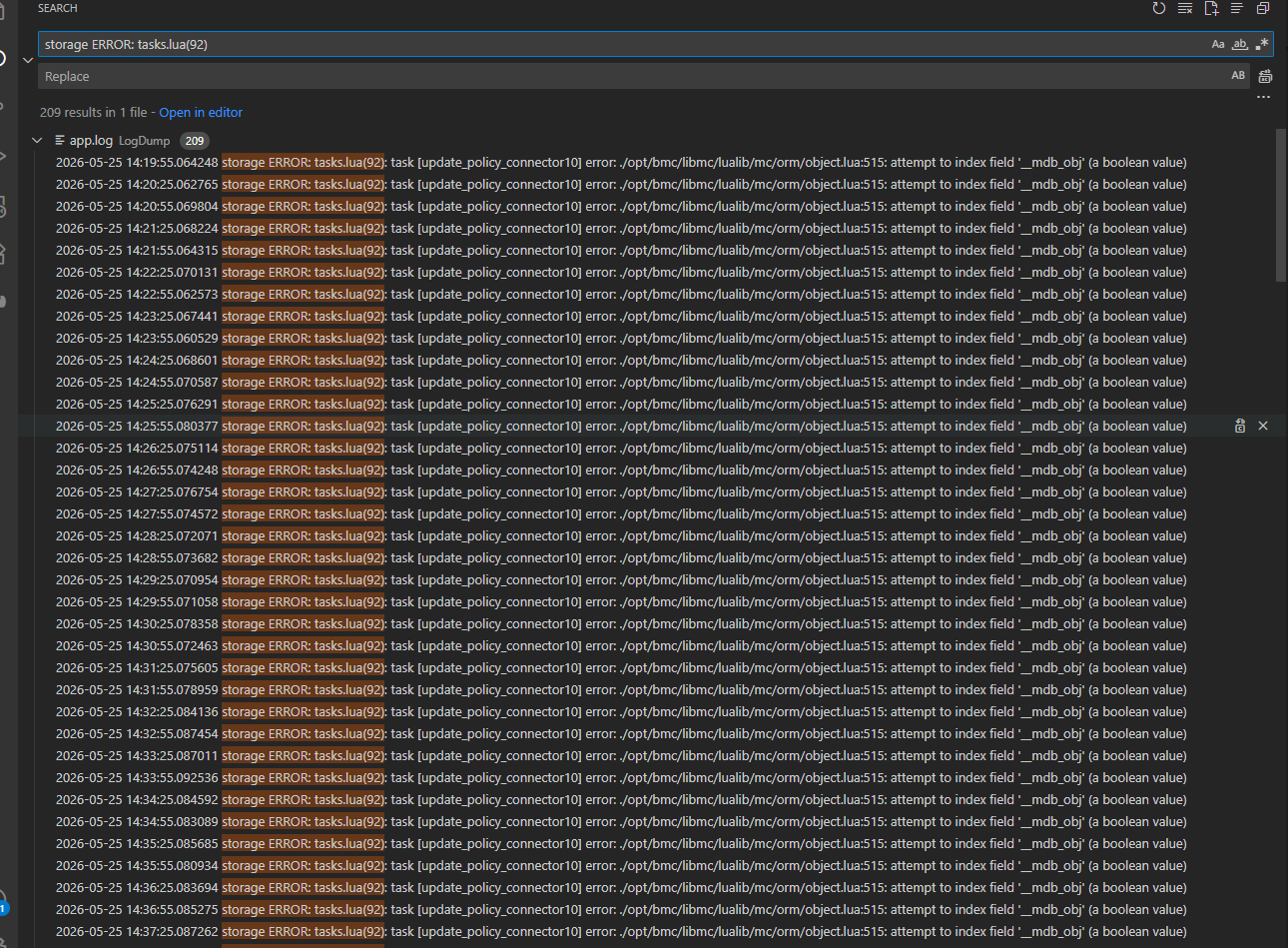This screenshot has width=1288, height=948.
Task: Clear search results with the list-x icon
Action: (1184, 8)
